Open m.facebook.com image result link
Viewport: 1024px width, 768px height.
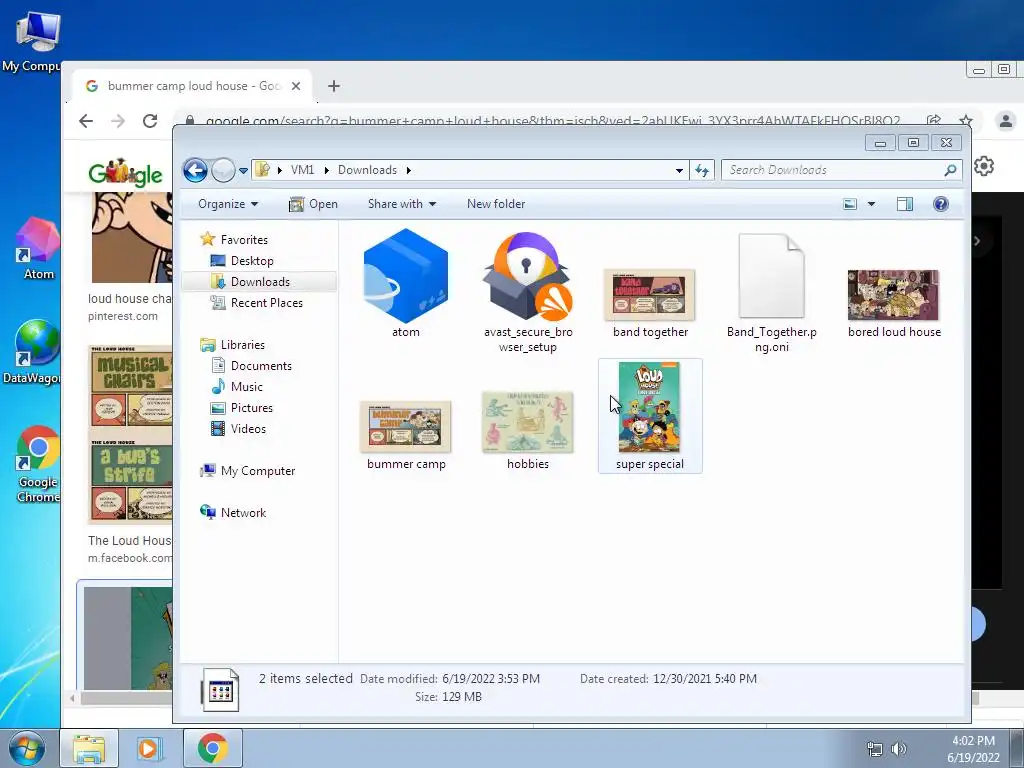[x=130, y=558]
